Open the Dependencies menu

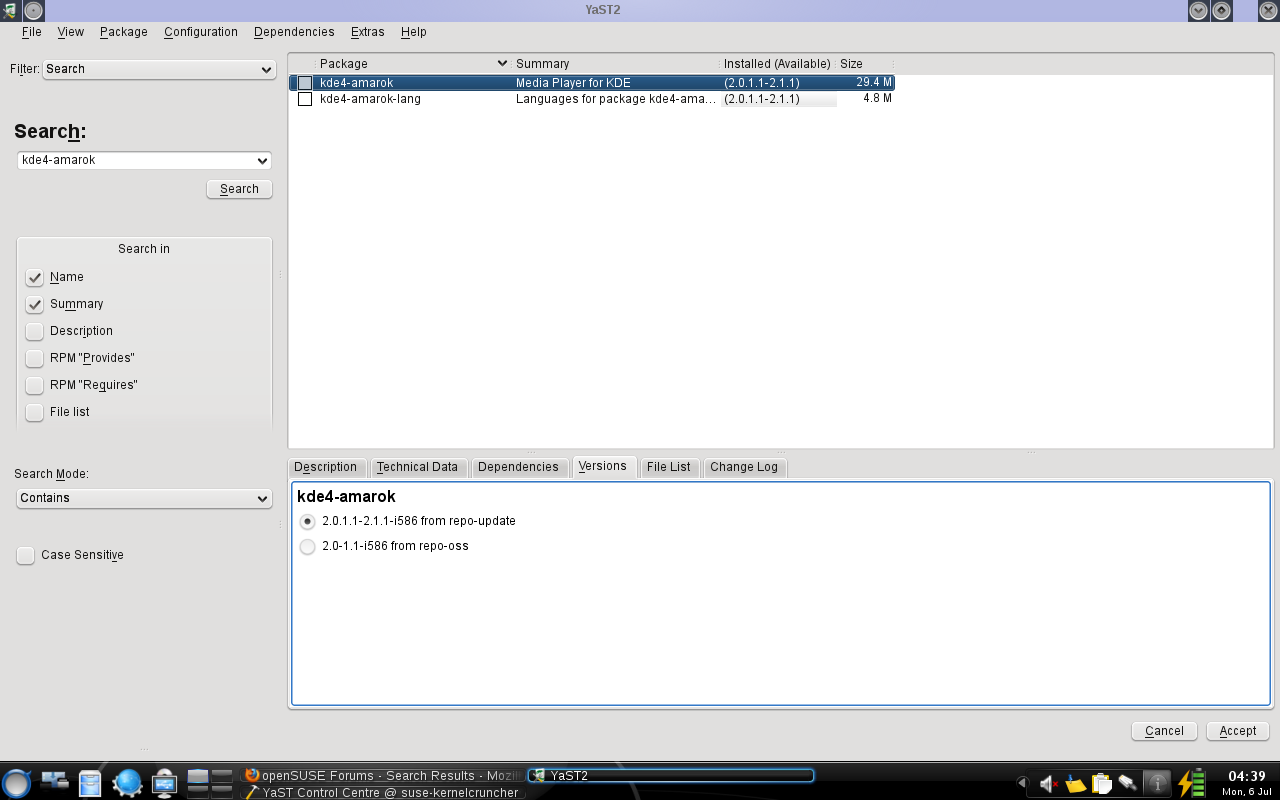[294, 32]
